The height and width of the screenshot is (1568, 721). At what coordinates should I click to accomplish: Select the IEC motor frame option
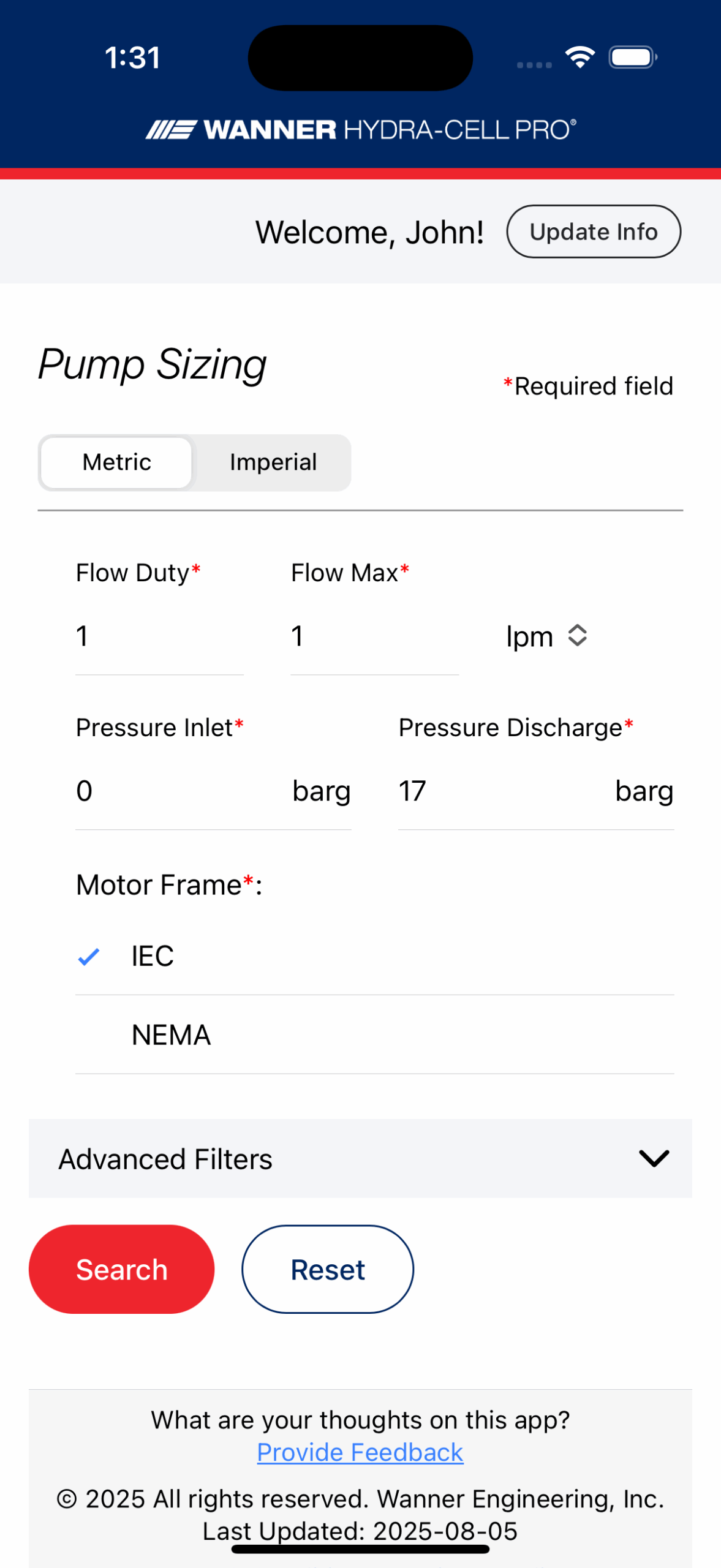pyautogui.click(x=153, y=956)
